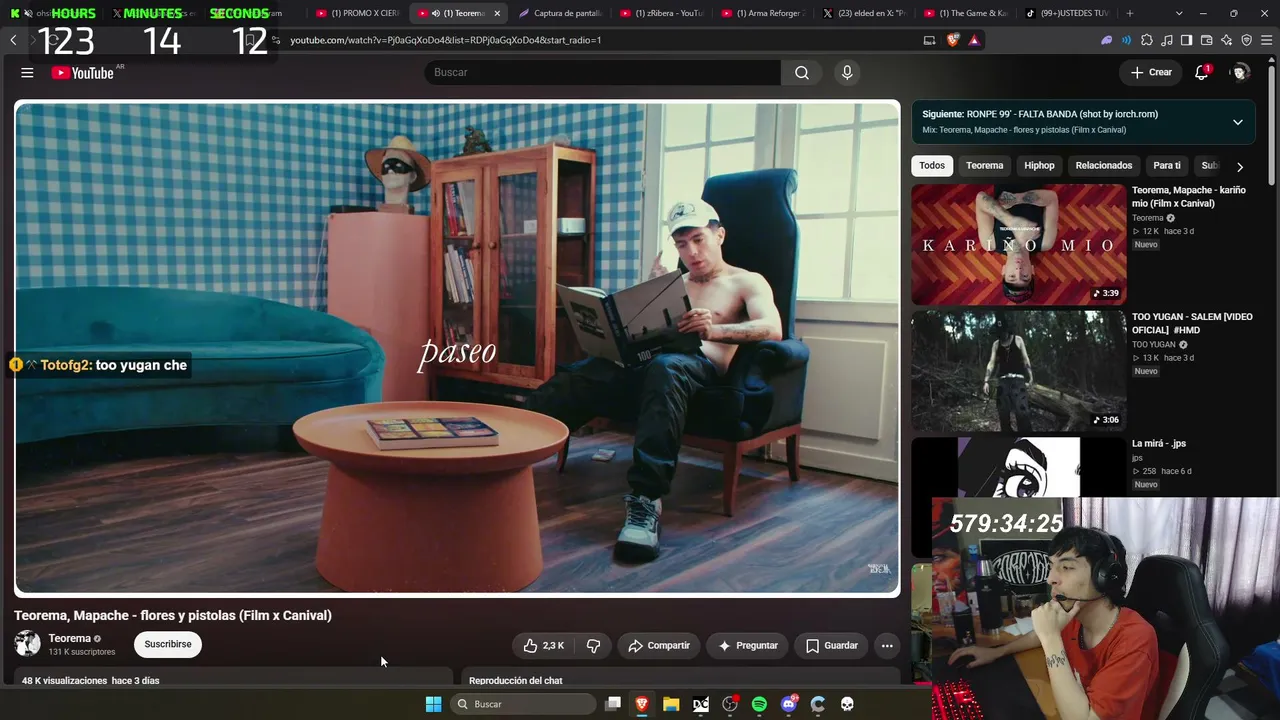Open new browser tab with plus button
This screenshot has height=720, width=1280.
point(1130,13)
